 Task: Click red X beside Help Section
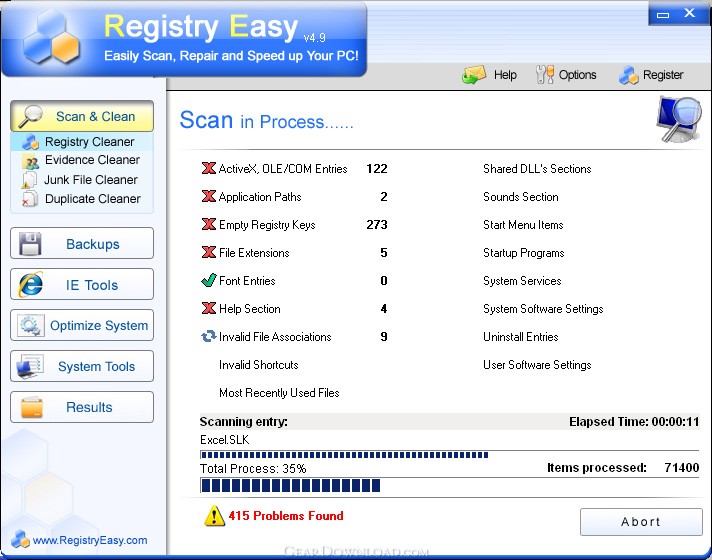[x=208, y=308]
